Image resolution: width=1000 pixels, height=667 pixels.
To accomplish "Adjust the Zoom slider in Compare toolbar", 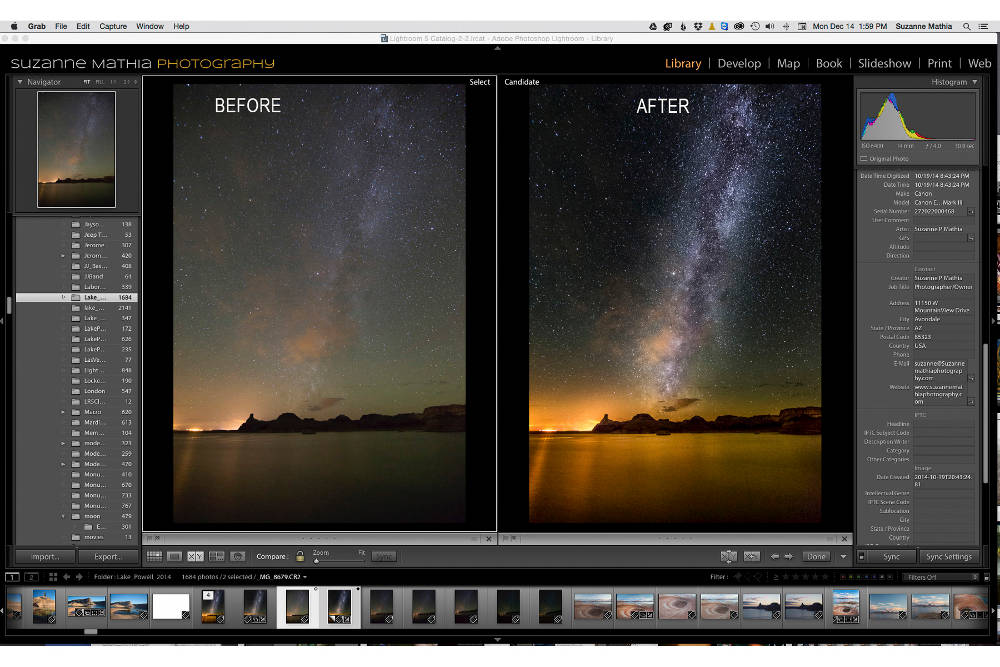I will click(318, 560).
